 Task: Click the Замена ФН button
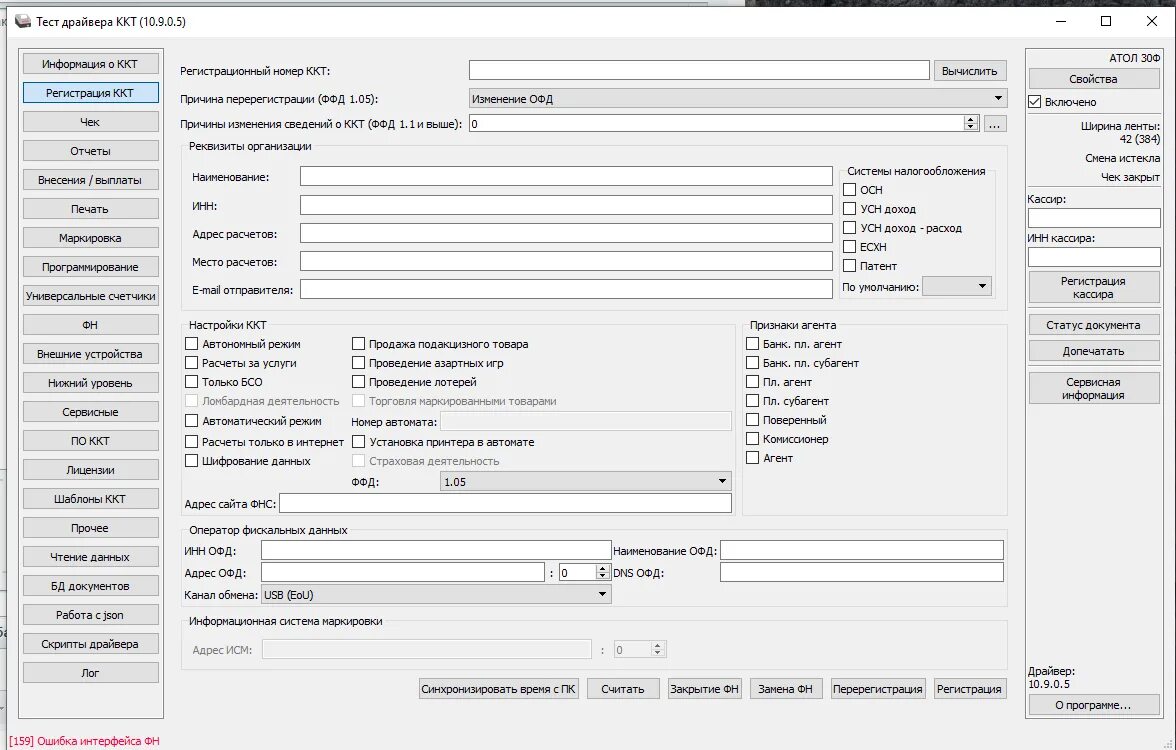(785, 688)
